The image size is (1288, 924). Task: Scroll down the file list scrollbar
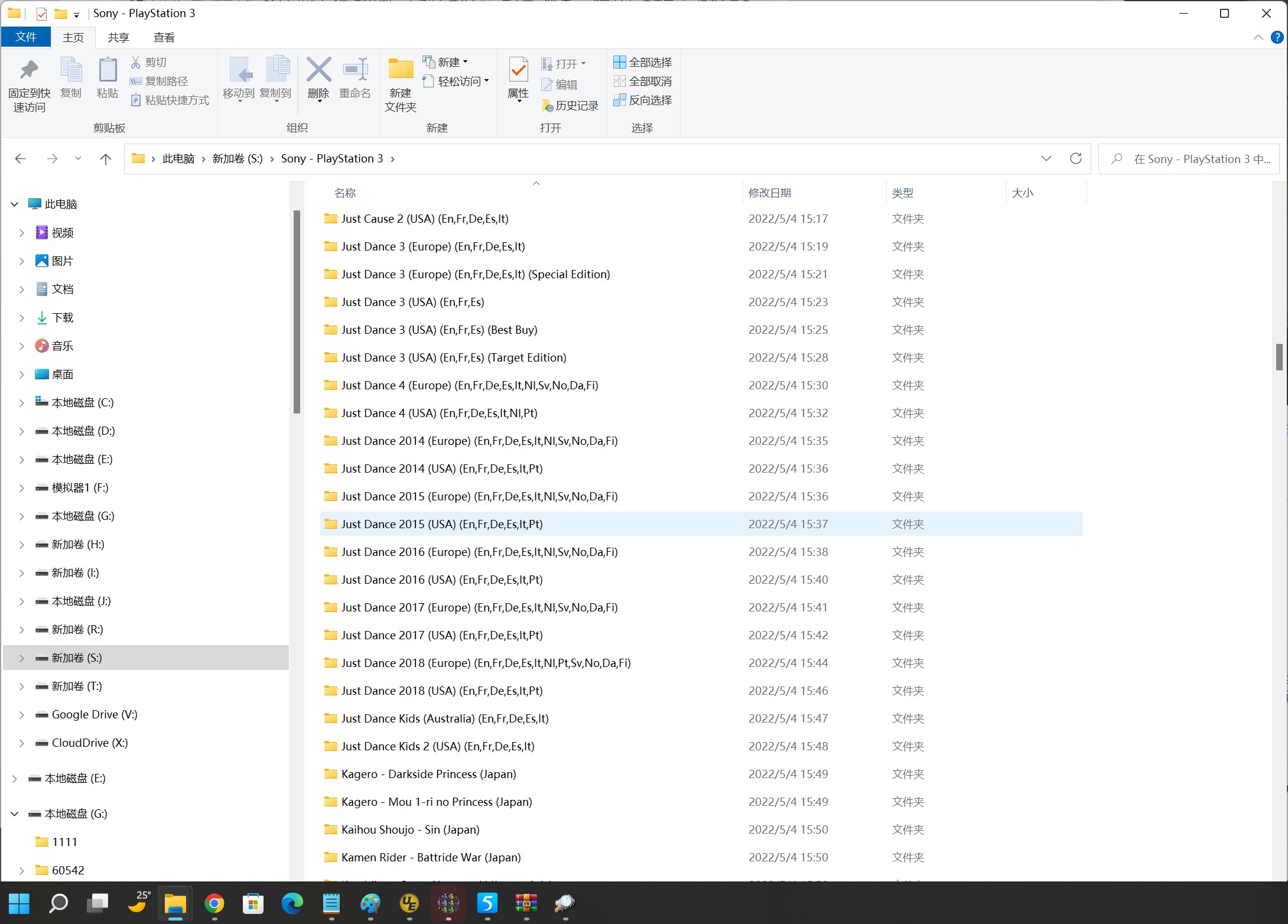pyautogui.click(x=1281, y=869)
